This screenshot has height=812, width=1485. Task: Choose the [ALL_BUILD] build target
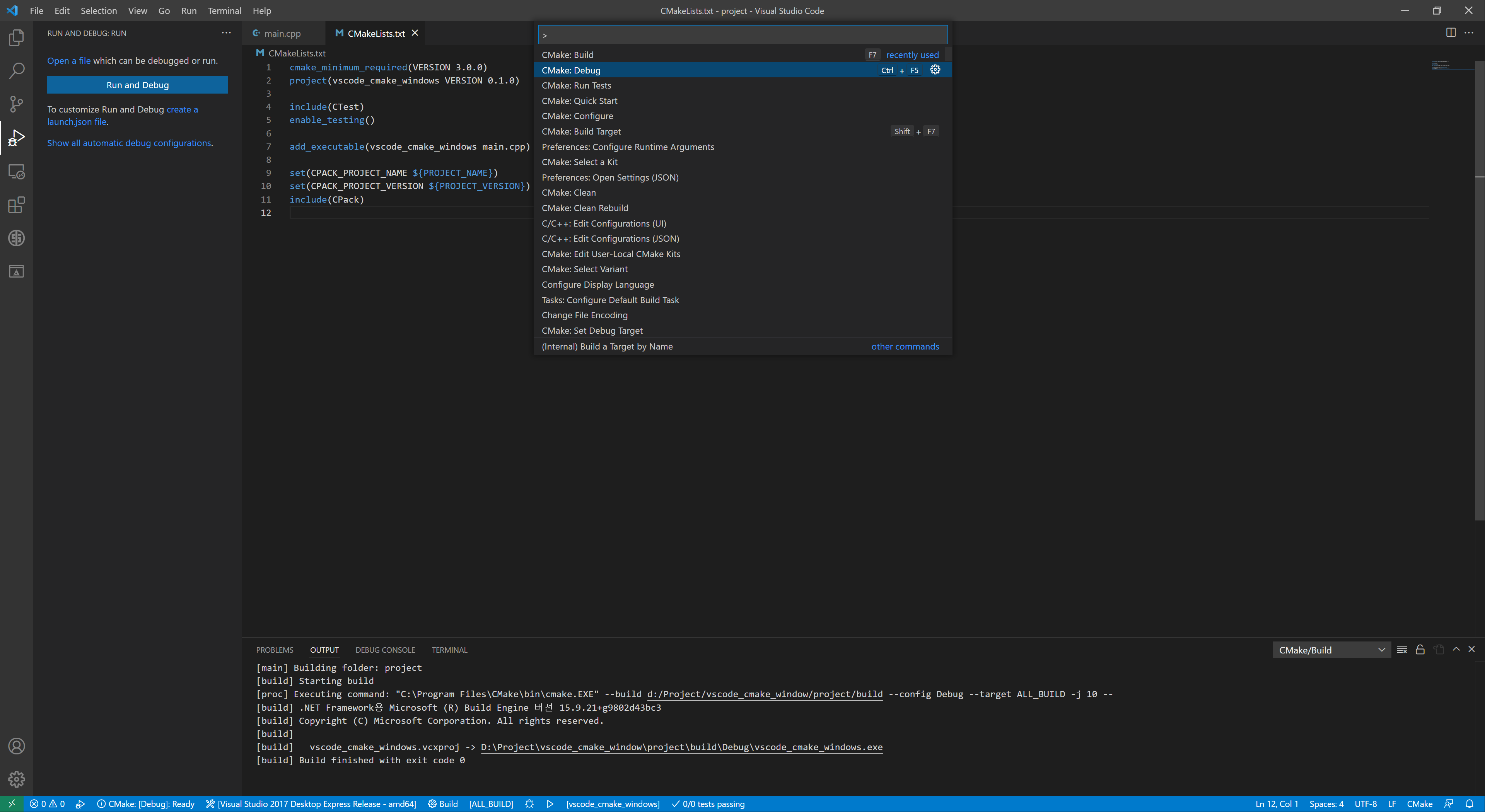point(491,804)
